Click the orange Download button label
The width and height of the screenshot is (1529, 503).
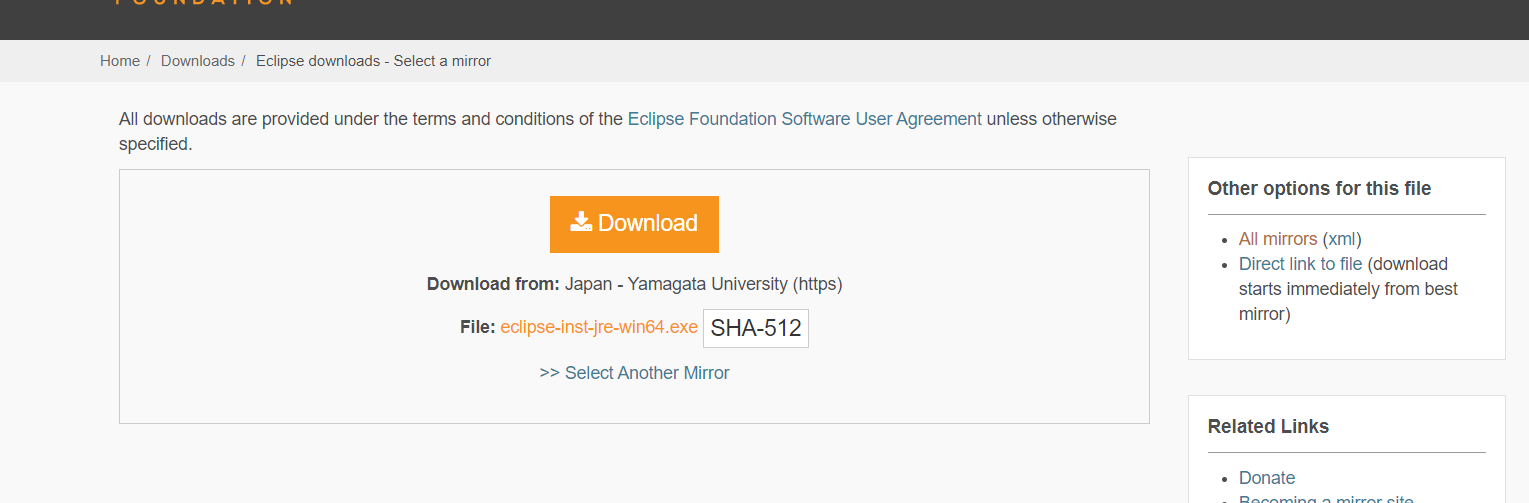648,223
